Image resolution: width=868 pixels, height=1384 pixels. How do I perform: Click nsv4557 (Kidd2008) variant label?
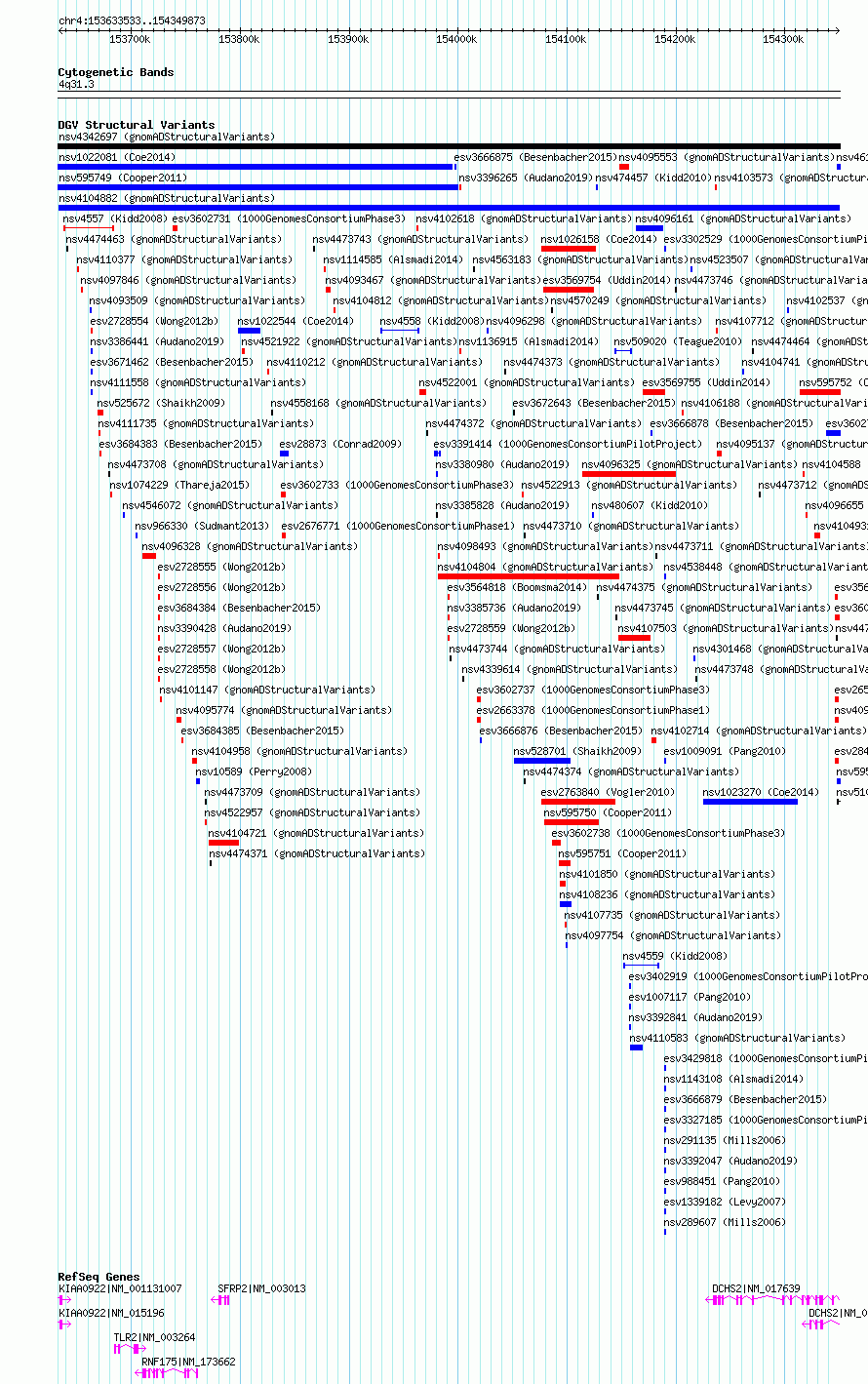(x=115, y=218)
